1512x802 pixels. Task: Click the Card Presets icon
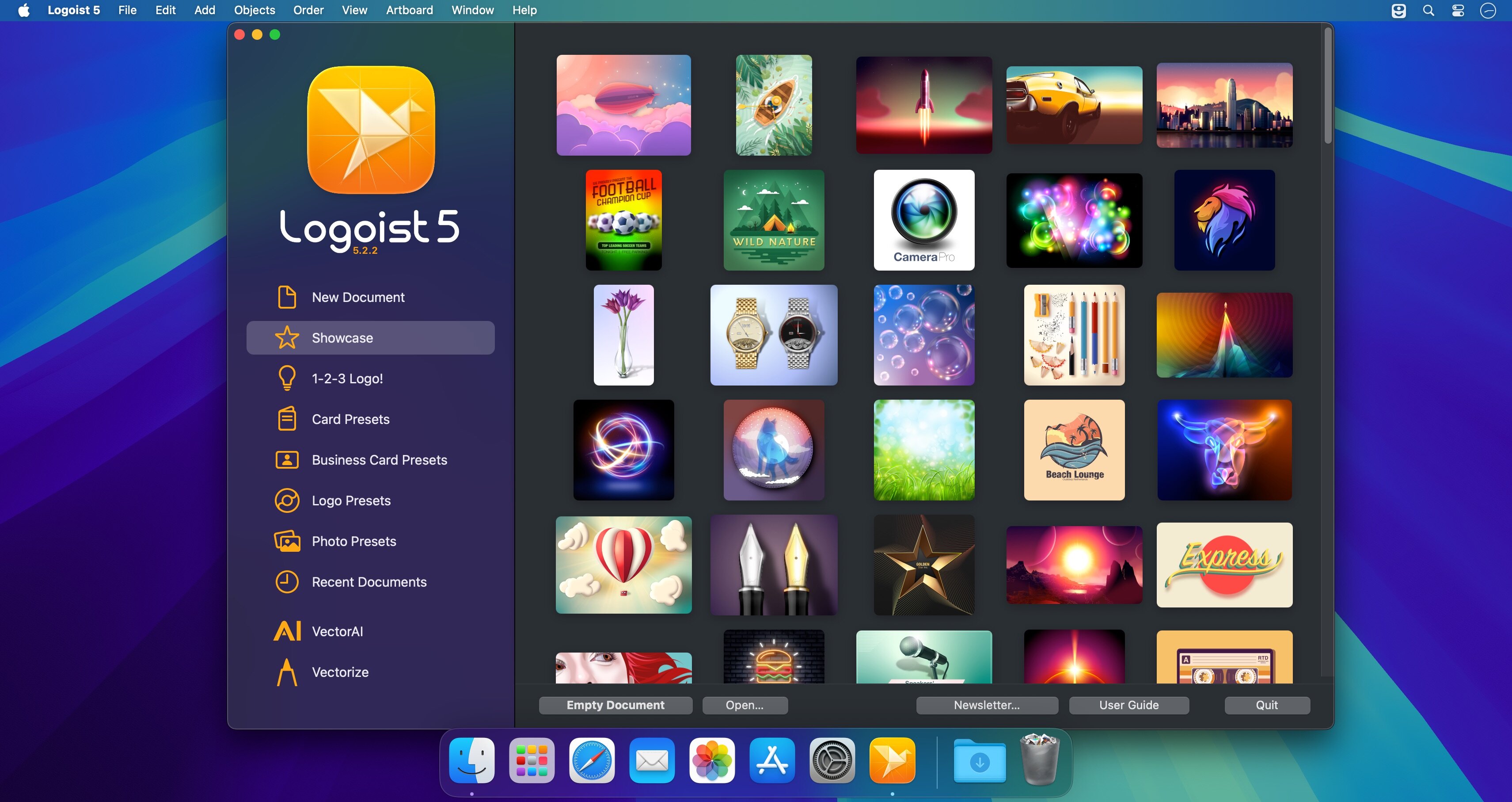[x=286, y=419]
